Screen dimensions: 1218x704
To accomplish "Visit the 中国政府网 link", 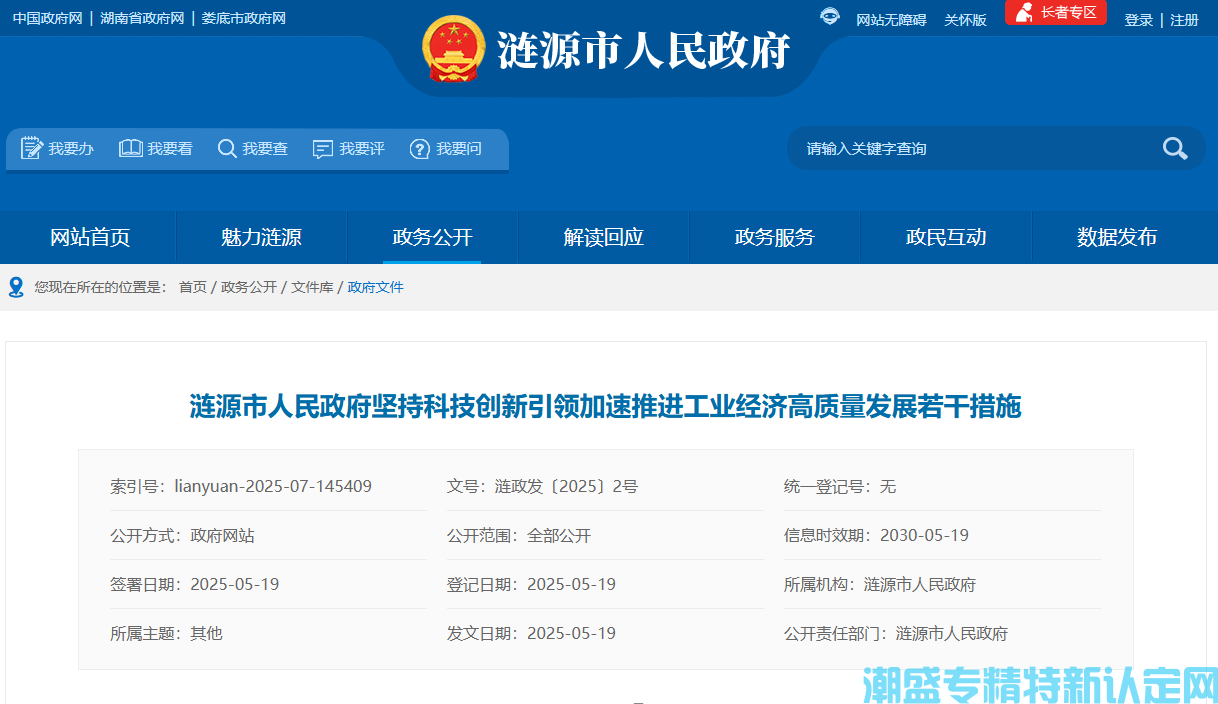I will [47, 18].
